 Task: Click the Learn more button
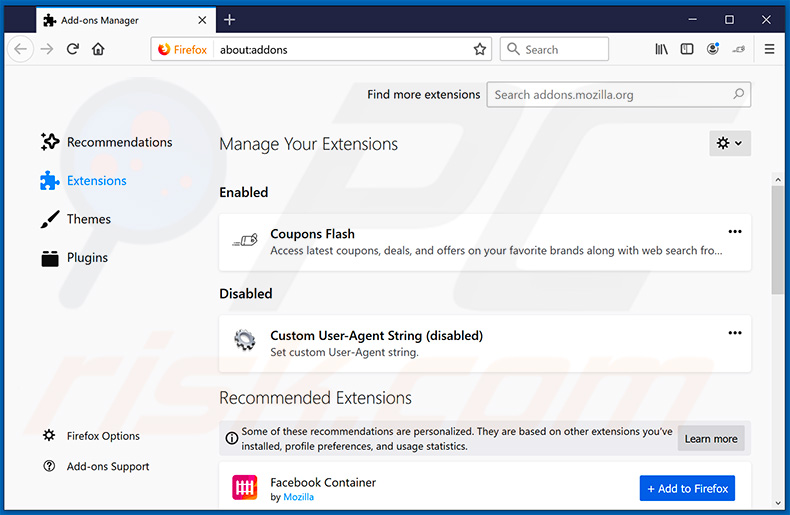711,438
